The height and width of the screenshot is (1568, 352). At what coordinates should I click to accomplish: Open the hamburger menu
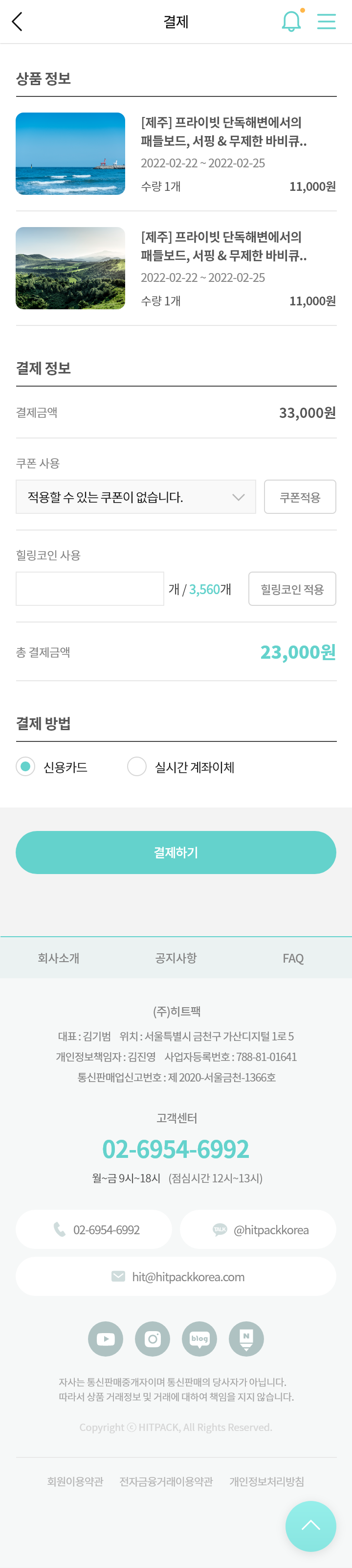click(x=327, y=22)
